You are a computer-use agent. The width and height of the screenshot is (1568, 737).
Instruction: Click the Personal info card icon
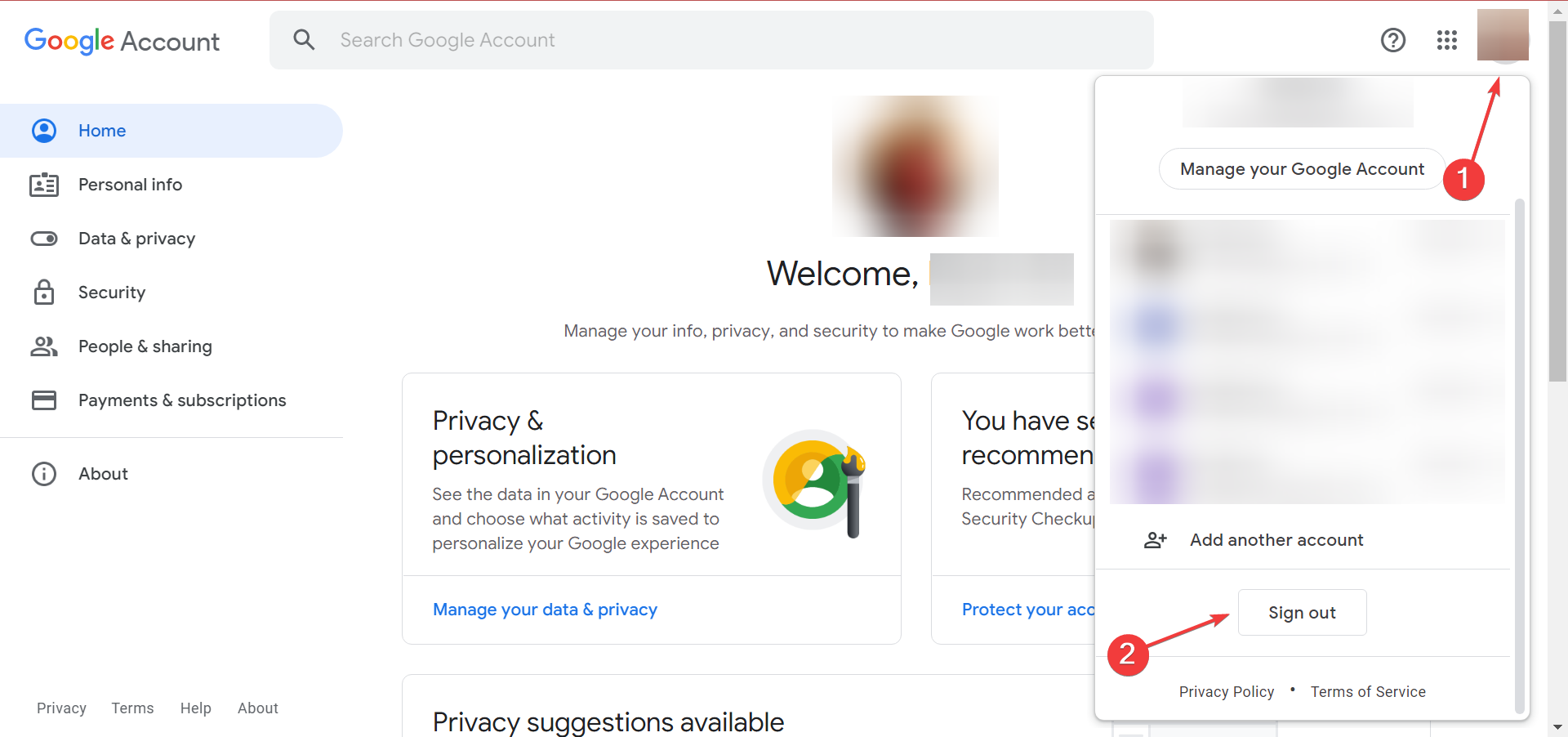point(44,185)
